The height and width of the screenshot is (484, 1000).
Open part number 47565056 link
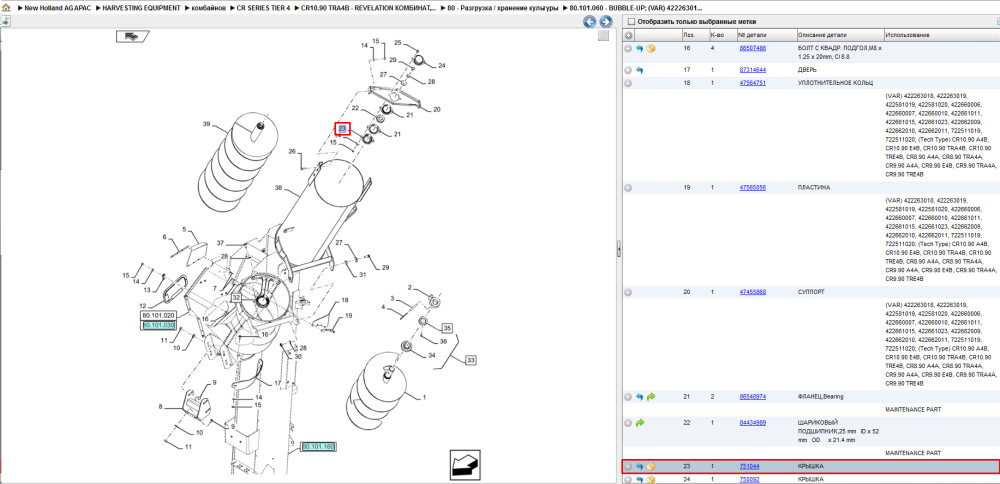tap(753, 188)
